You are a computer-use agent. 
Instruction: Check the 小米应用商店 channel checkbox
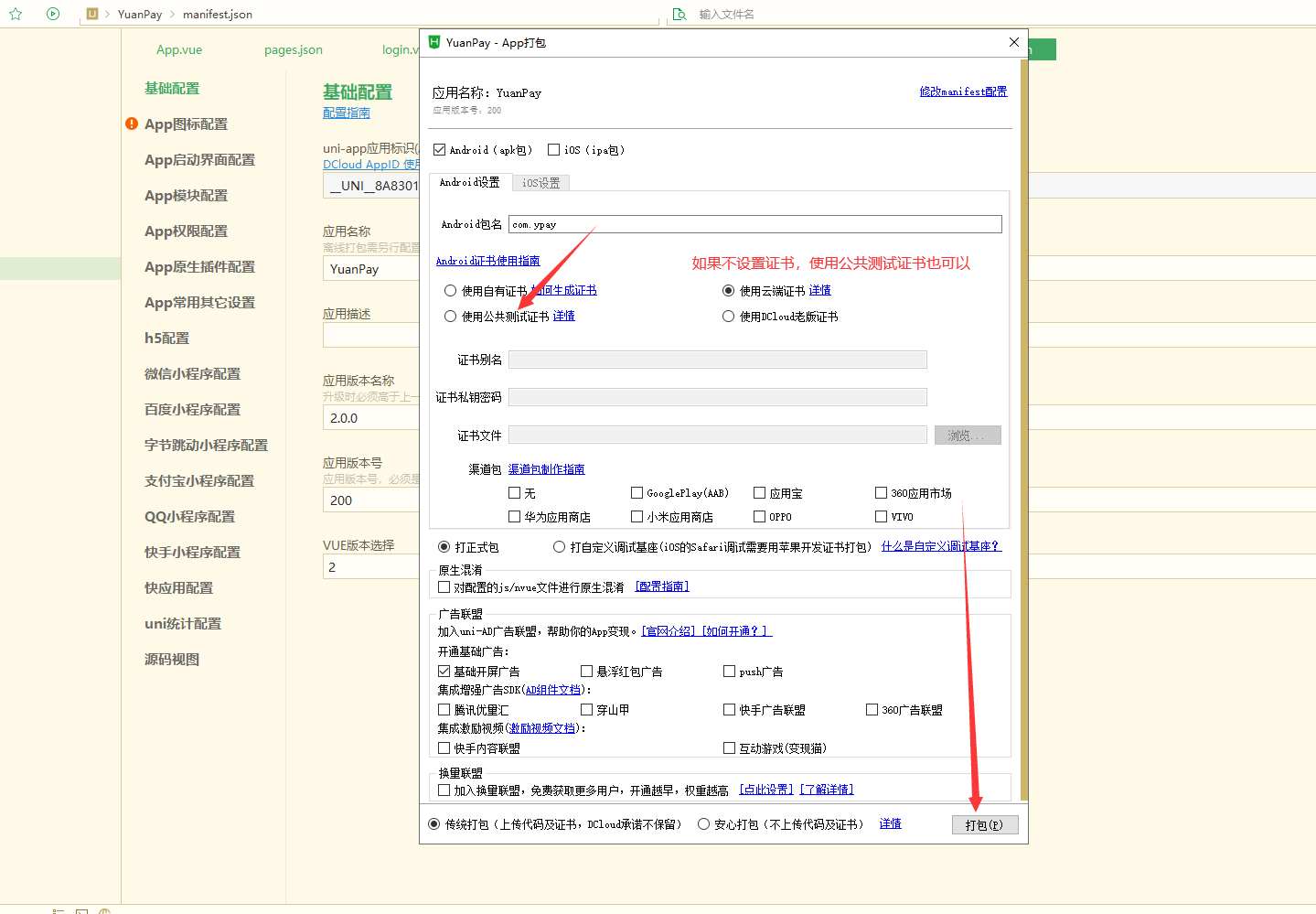[x=637, y=517]
